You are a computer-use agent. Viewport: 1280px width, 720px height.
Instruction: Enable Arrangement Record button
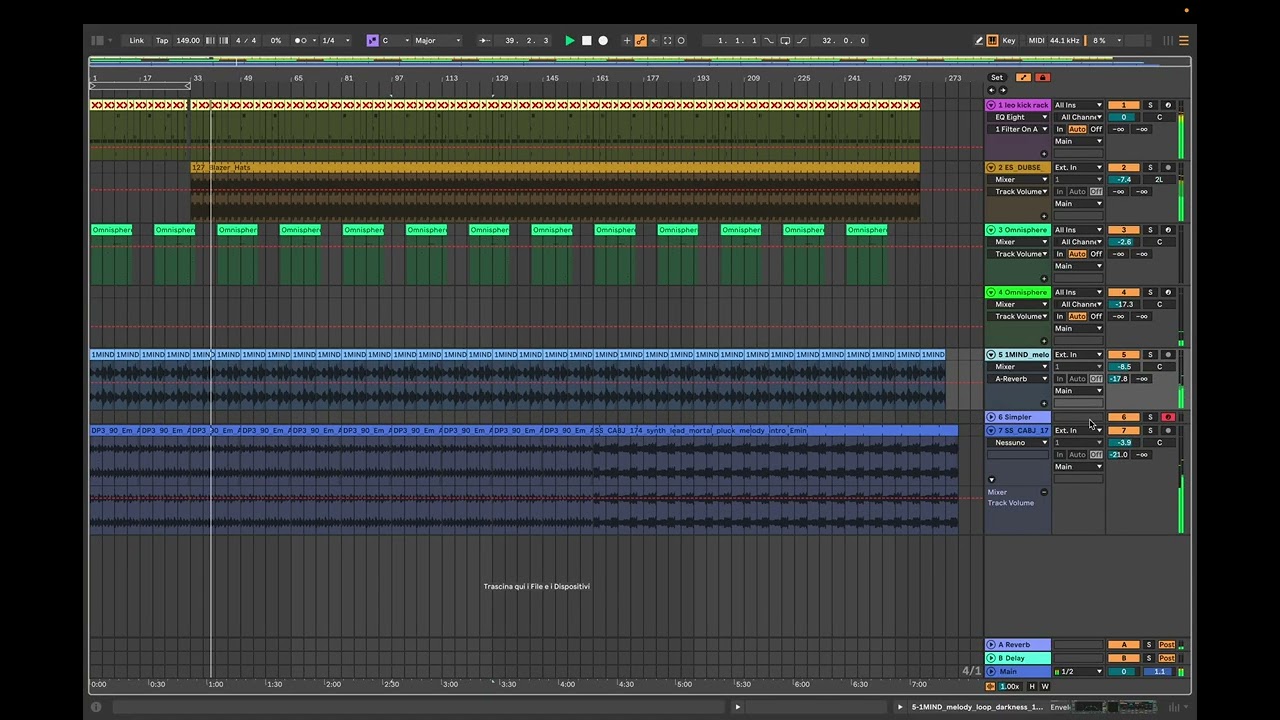(x=603, y=40)
